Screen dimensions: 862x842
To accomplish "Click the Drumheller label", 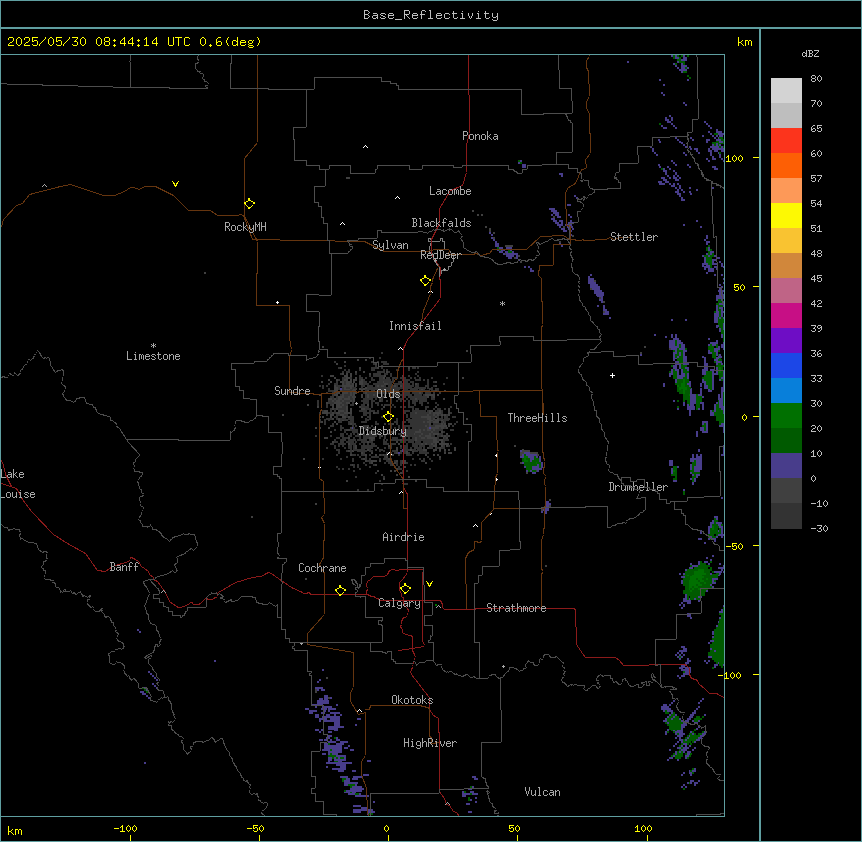I will 638,487.
